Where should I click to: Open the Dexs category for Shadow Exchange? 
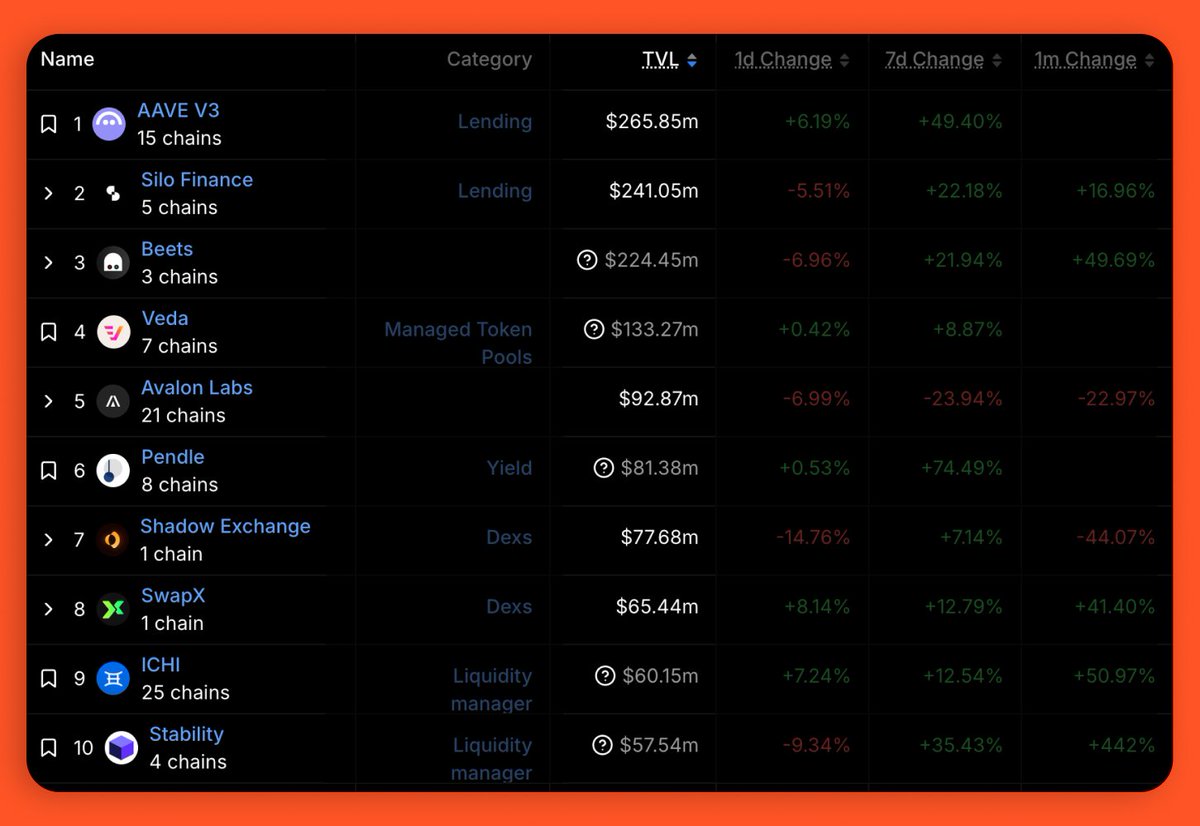[509, 537]
